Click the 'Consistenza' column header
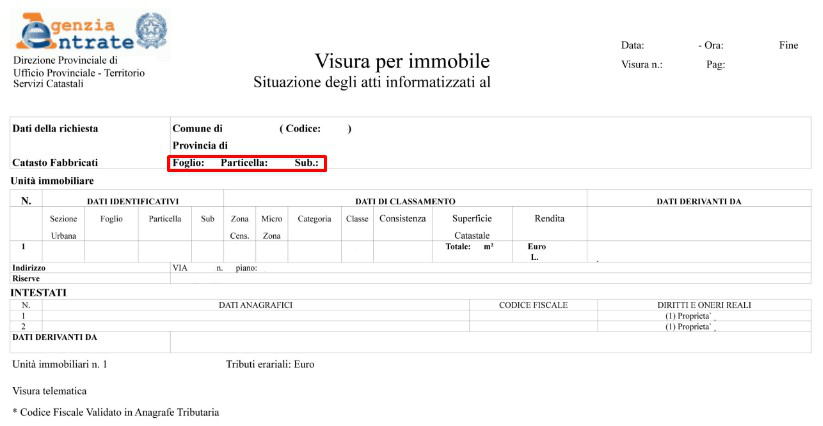 point(403,219)
